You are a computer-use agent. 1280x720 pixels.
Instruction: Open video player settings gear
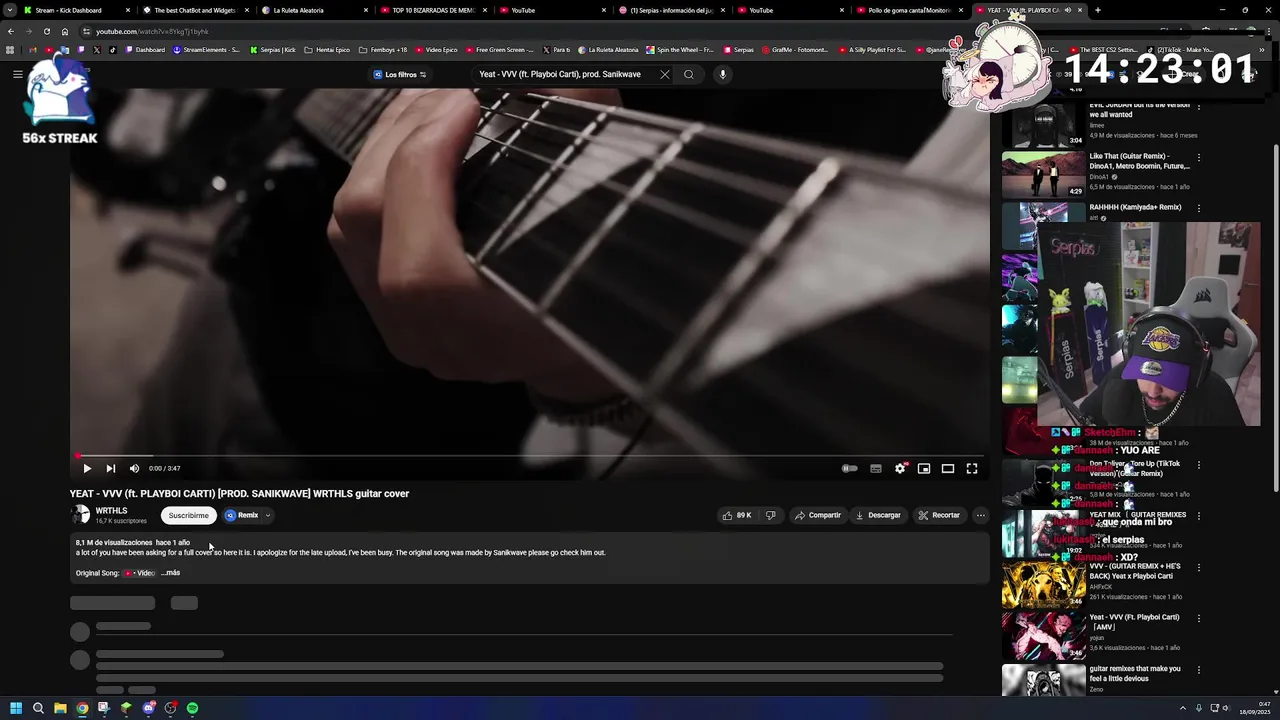900,468
